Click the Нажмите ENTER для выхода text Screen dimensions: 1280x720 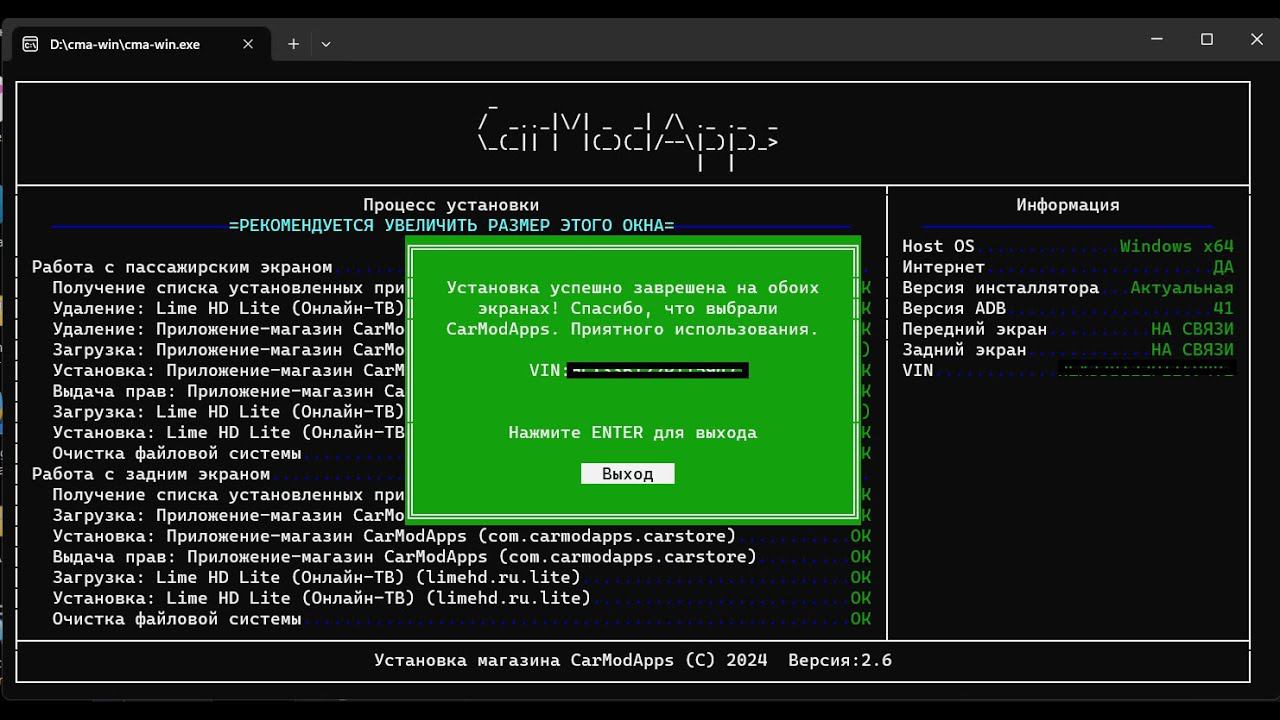(x=632, y=433)
